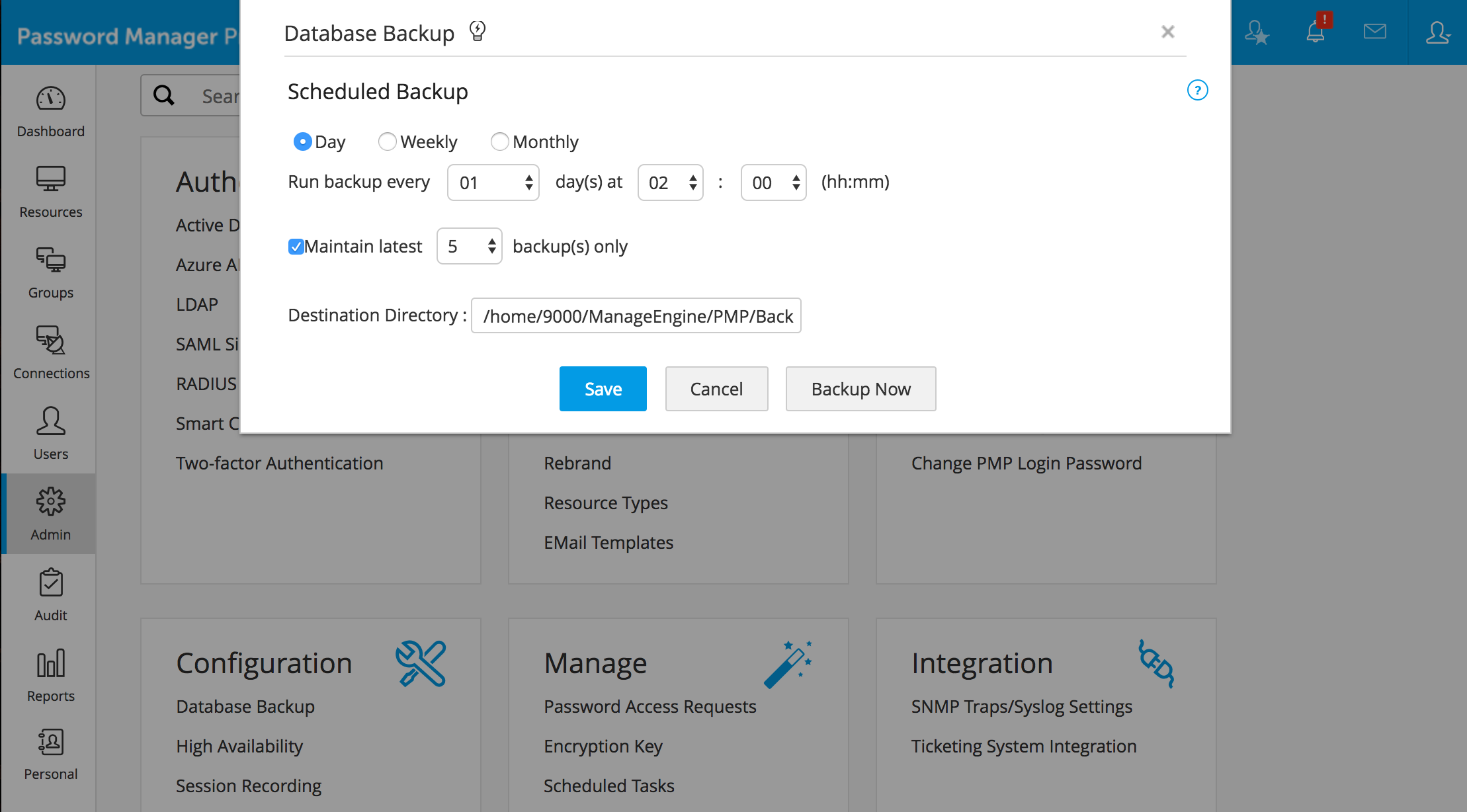Click the Destination Directory input field
1467x812 pixels.
pyautogui.click(x=636, y=316)
